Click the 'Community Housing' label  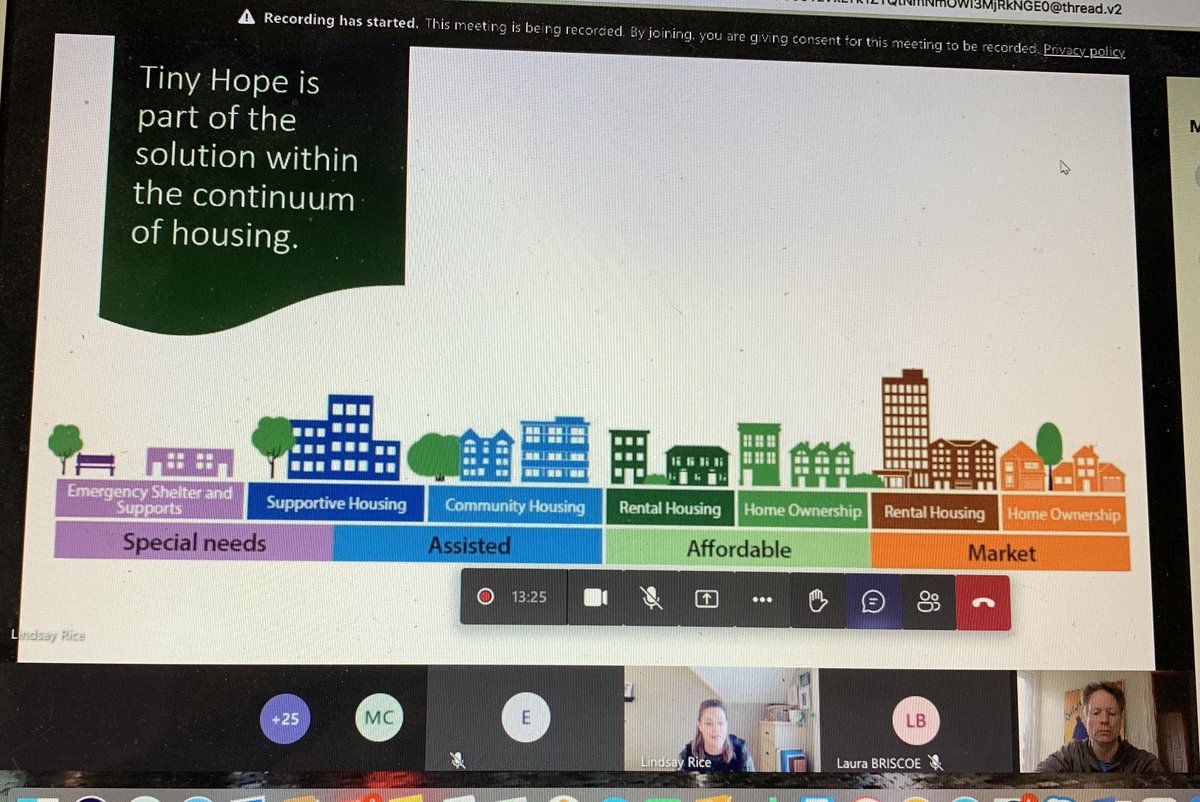pos(514,505)
